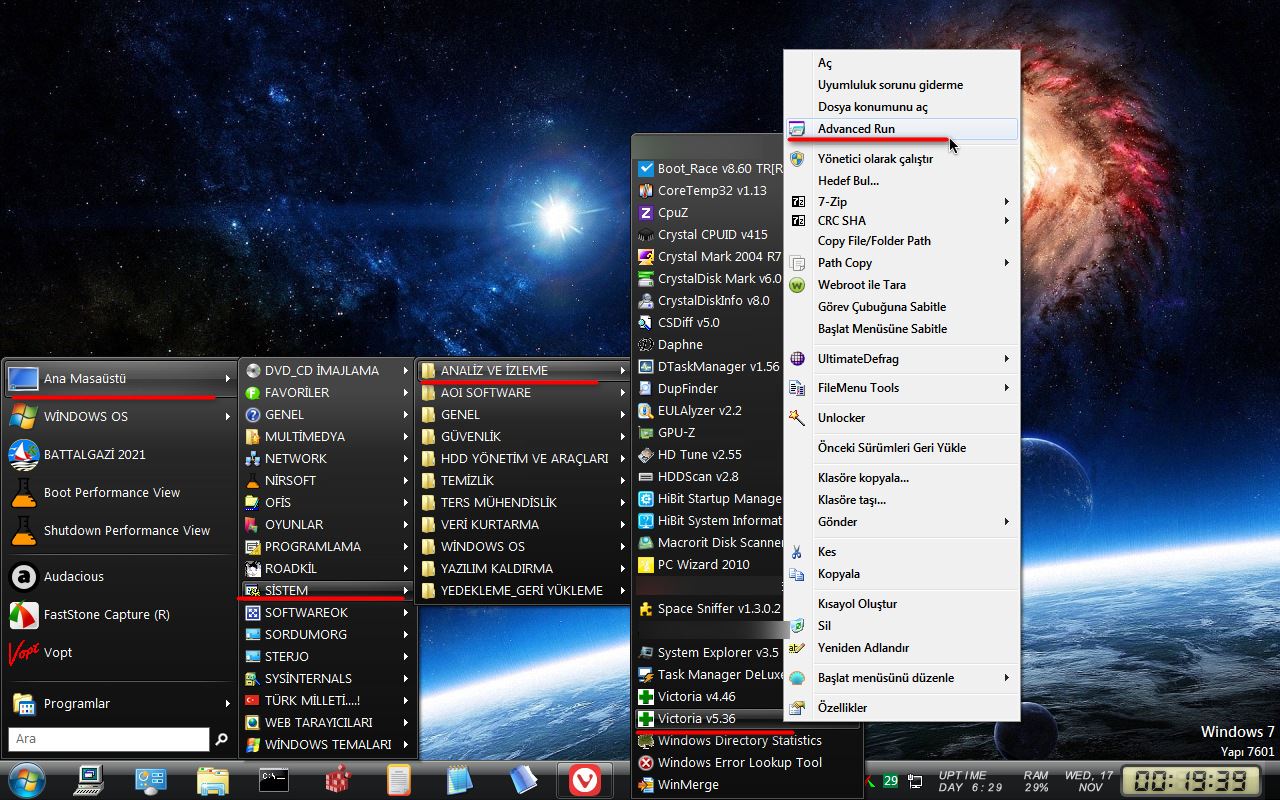1280x800 pixels.
Task: Click the BATTALGAZI 2021 ship icon
Action: point(24,455)
